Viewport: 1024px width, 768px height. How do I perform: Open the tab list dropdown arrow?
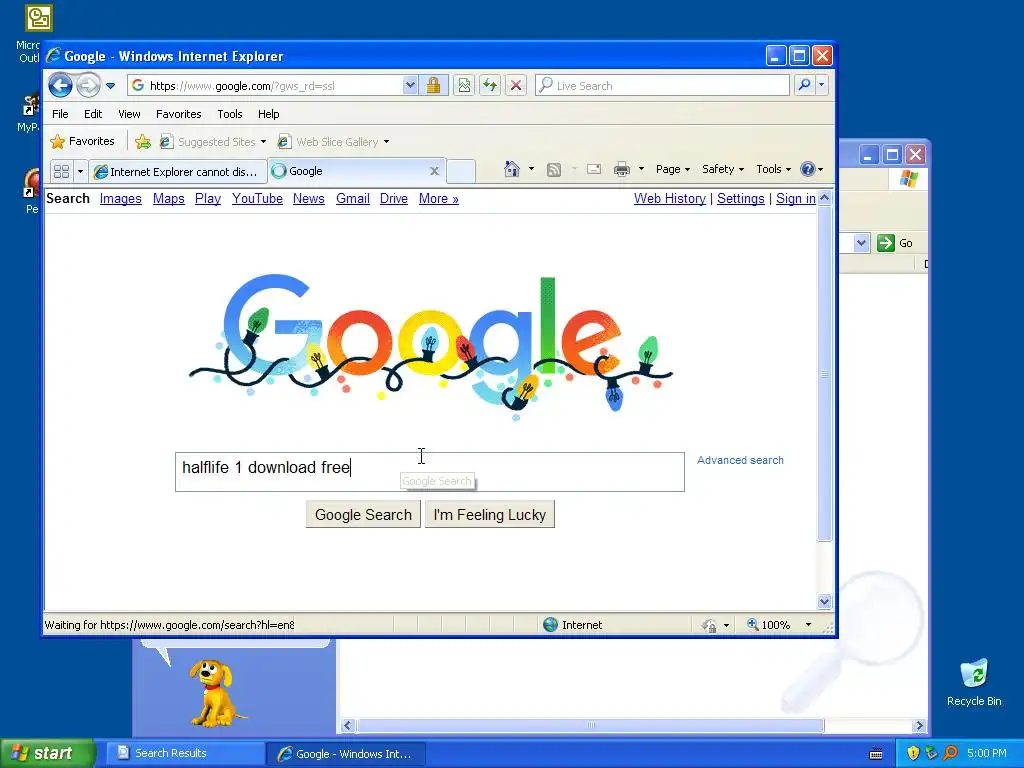80,171
